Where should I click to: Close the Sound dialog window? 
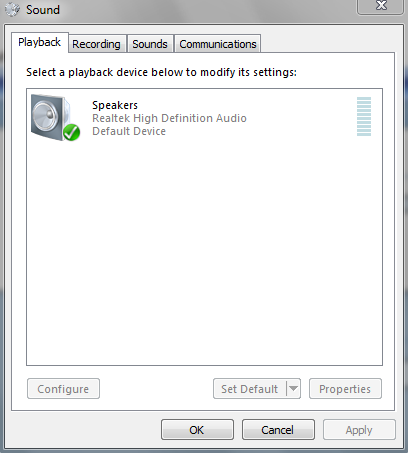[x=381, y=7]
